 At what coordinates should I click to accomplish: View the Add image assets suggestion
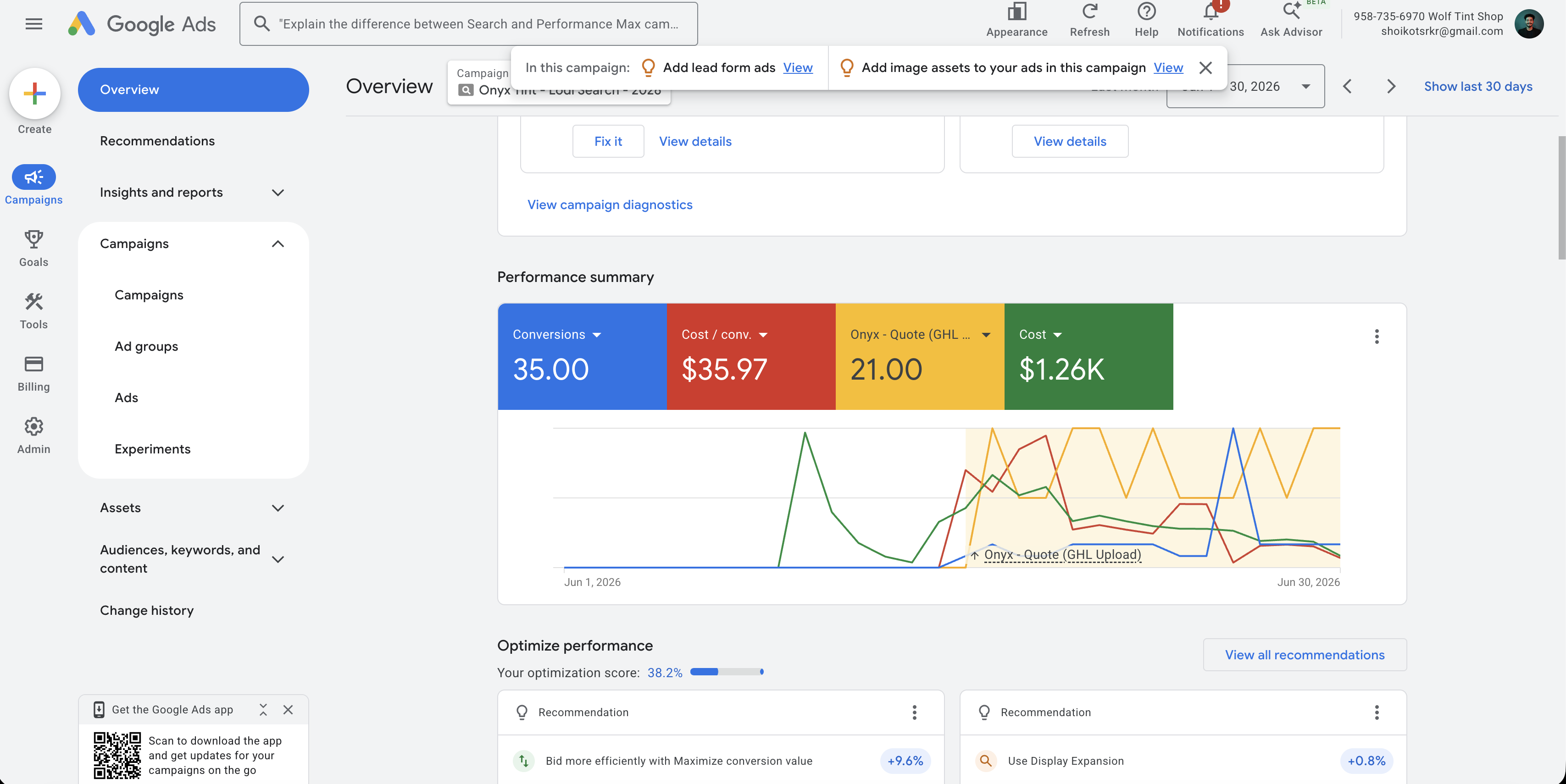click(x=1168, y=67)
